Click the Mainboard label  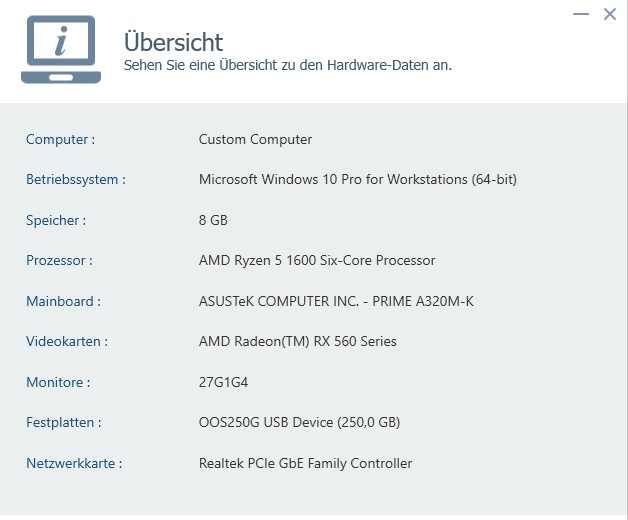click(63, 301)
